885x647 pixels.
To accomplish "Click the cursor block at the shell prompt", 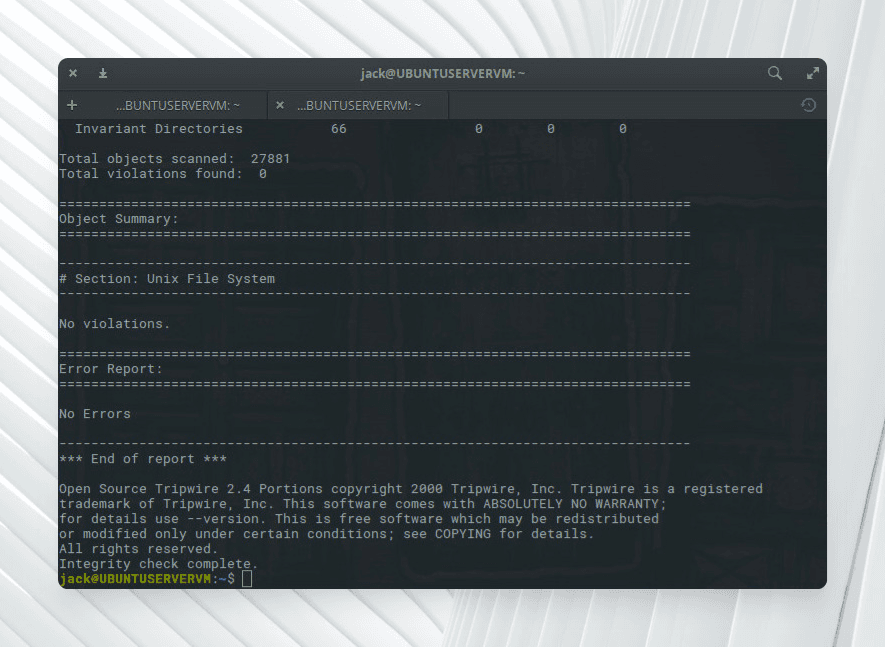I will tap(247, 579).
